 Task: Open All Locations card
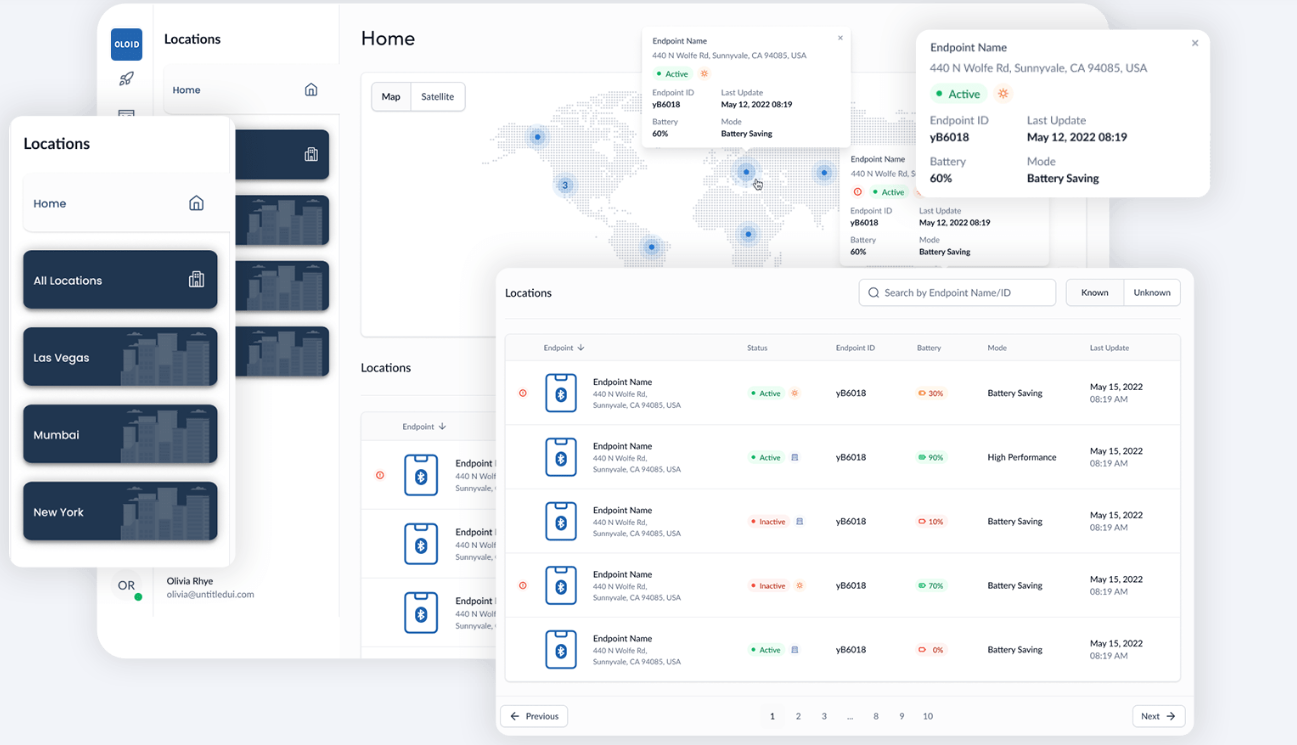[120, 280]
